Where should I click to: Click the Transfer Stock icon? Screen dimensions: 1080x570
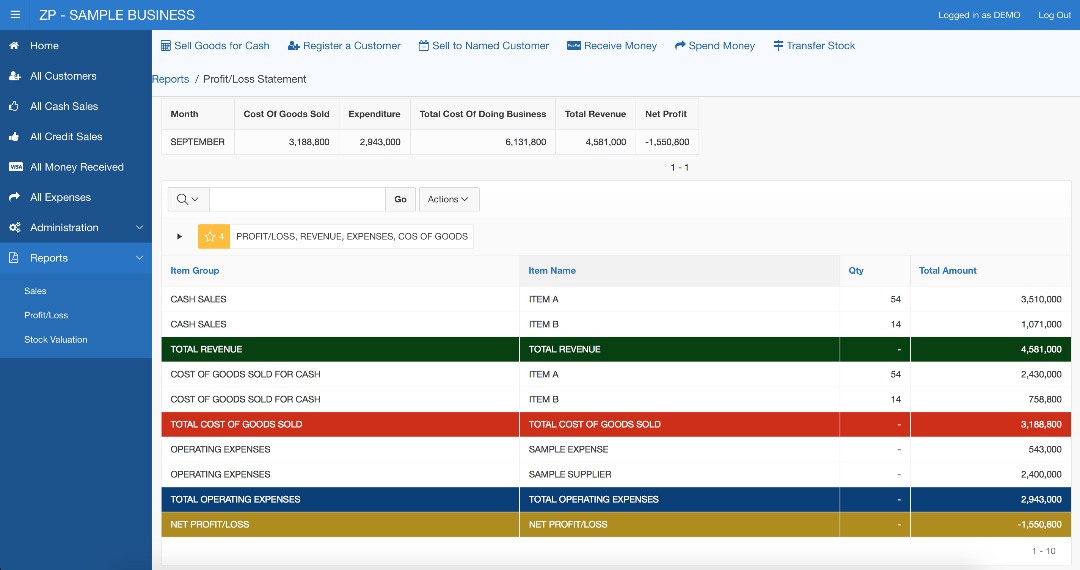pyautogui.click(x=778, y=46)
